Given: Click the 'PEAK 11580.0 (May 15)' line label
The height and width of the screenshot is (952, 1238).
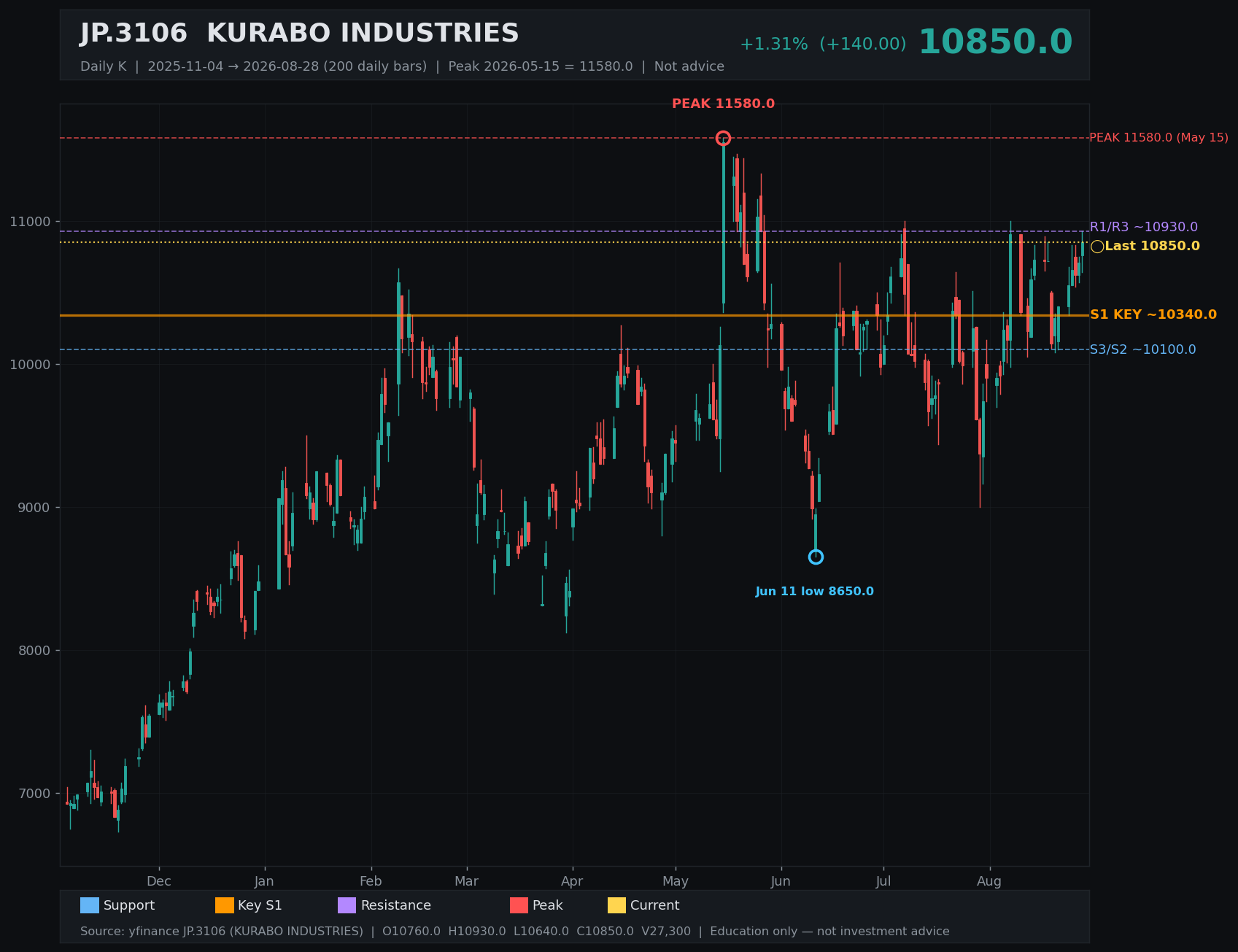Looking at the screenshot, I should 1158,138.
